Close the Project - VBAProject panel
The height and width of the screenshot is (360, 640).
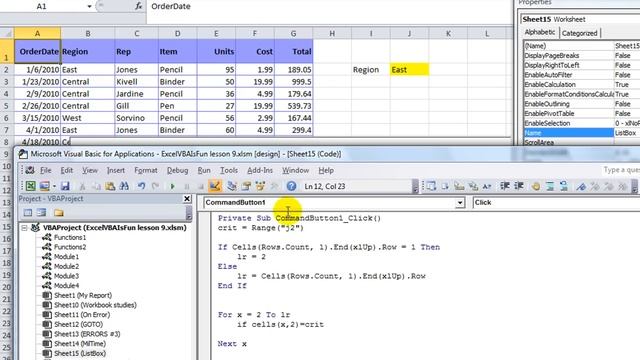coord(187,198)
